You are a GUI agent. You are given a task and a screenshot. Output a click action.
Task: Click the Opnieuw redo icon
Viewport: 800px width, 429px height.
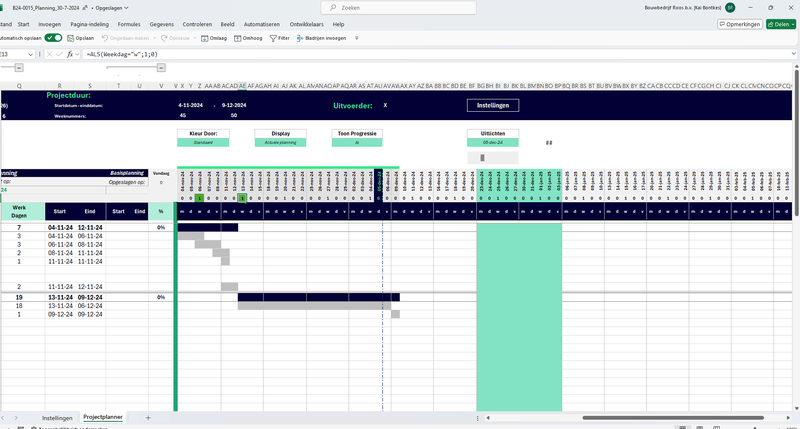164,38
